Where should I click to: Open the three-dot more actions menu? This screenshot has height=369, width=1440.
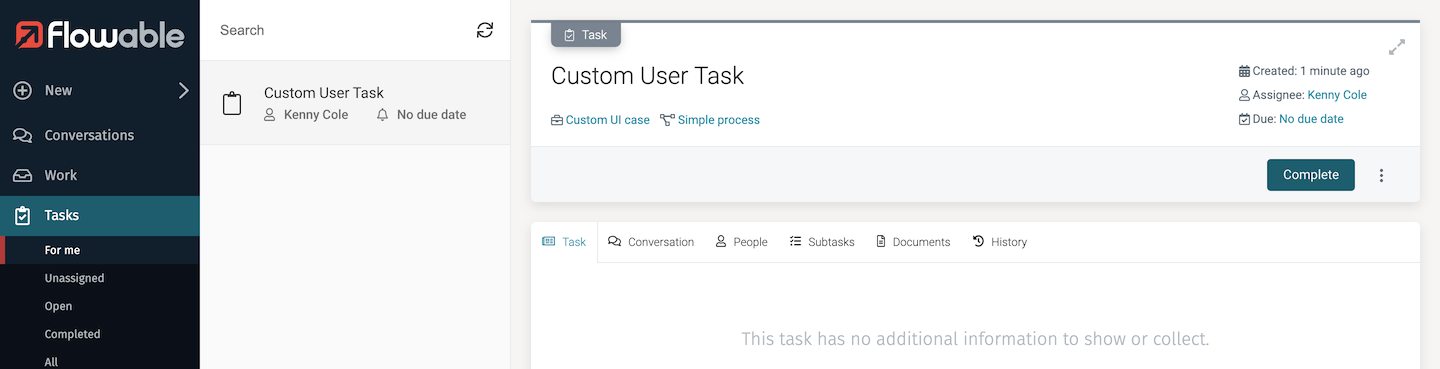(1381, 175)
